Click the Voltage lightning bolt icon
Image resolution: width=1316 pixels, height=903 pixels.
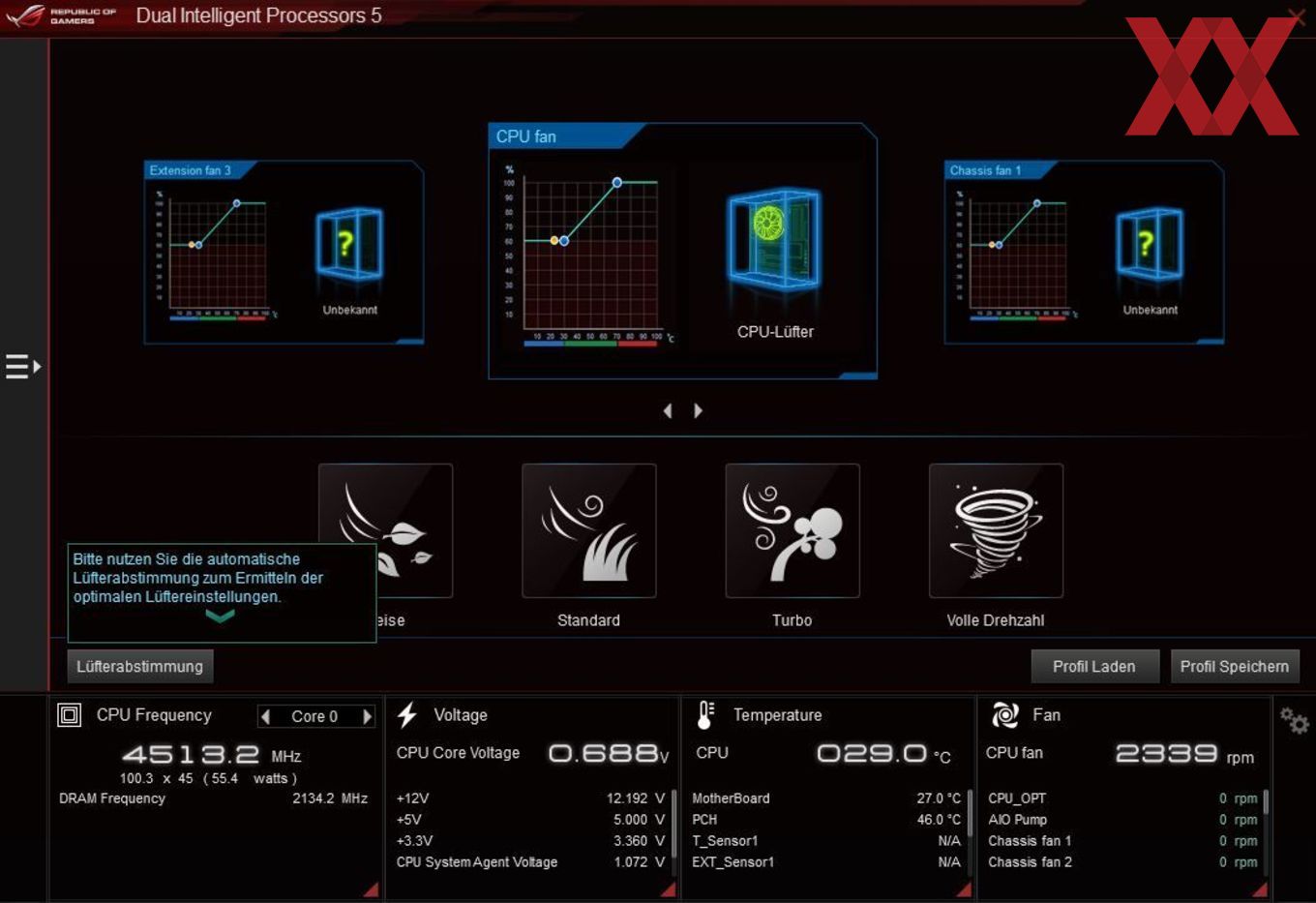click(407, 715)
